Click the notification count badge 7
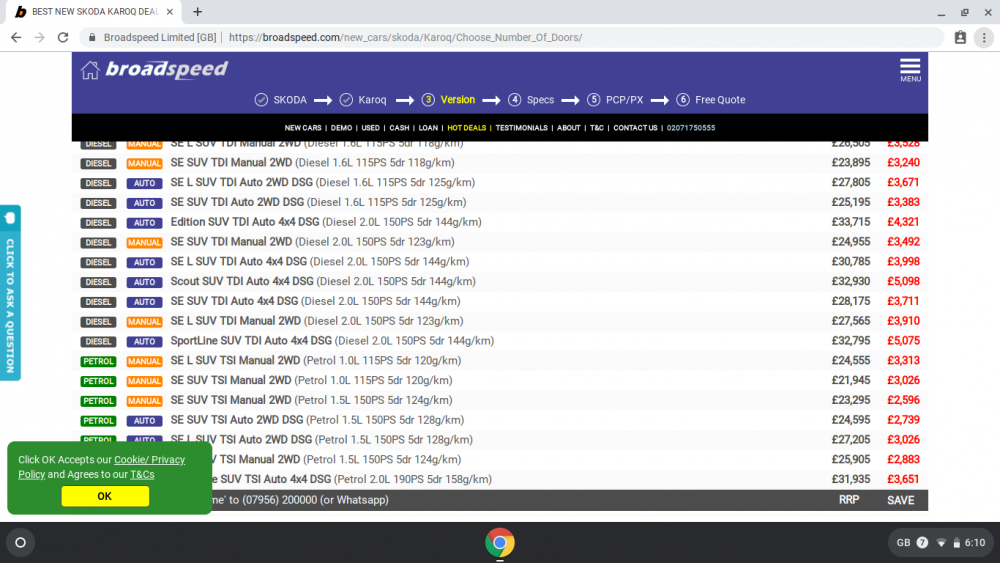This screenshot has width=1000, height=563. (x=922, y=543)
